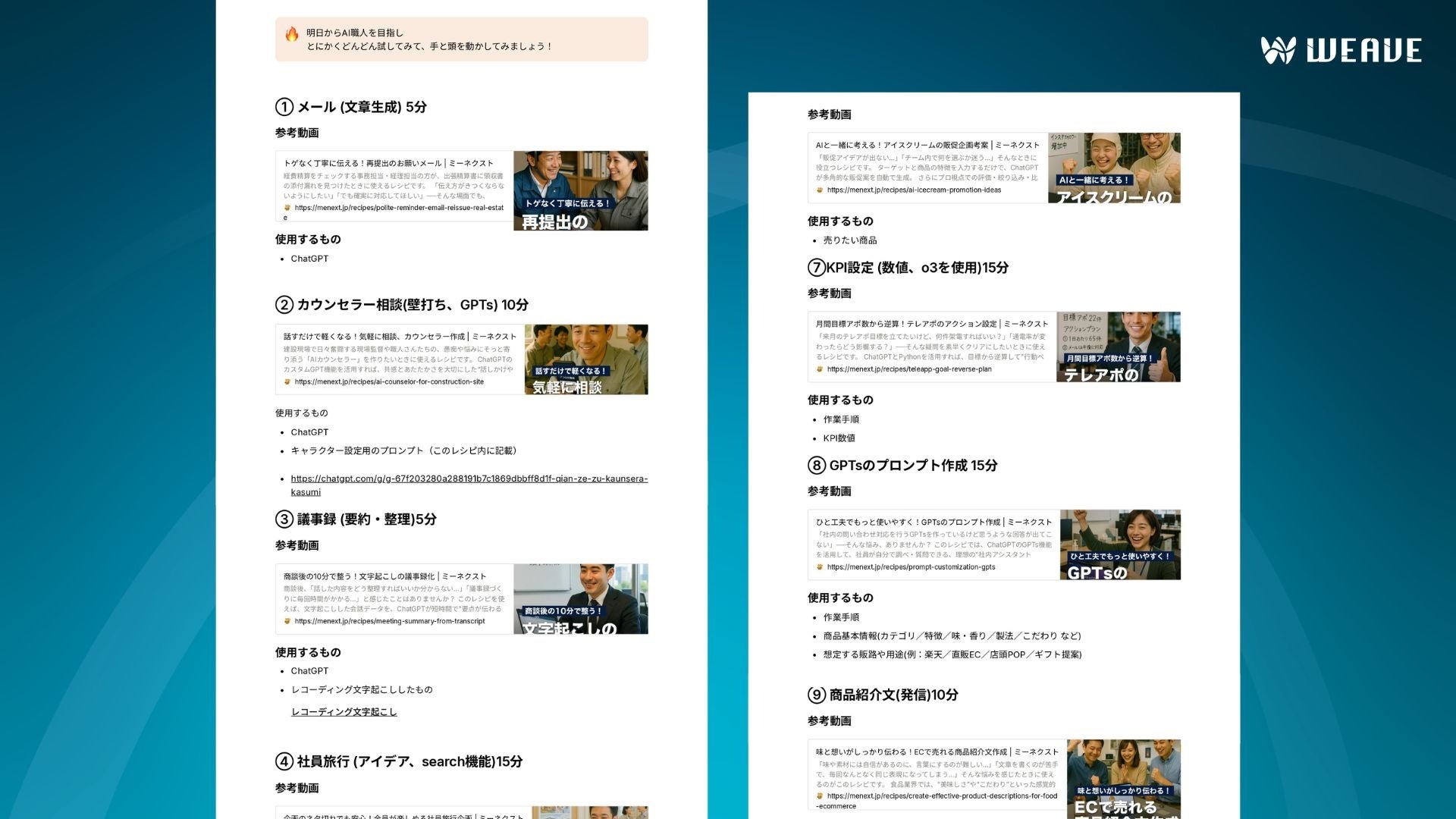
Task: Click heading ① メール (文章生成) 5分
Action: 351,107
